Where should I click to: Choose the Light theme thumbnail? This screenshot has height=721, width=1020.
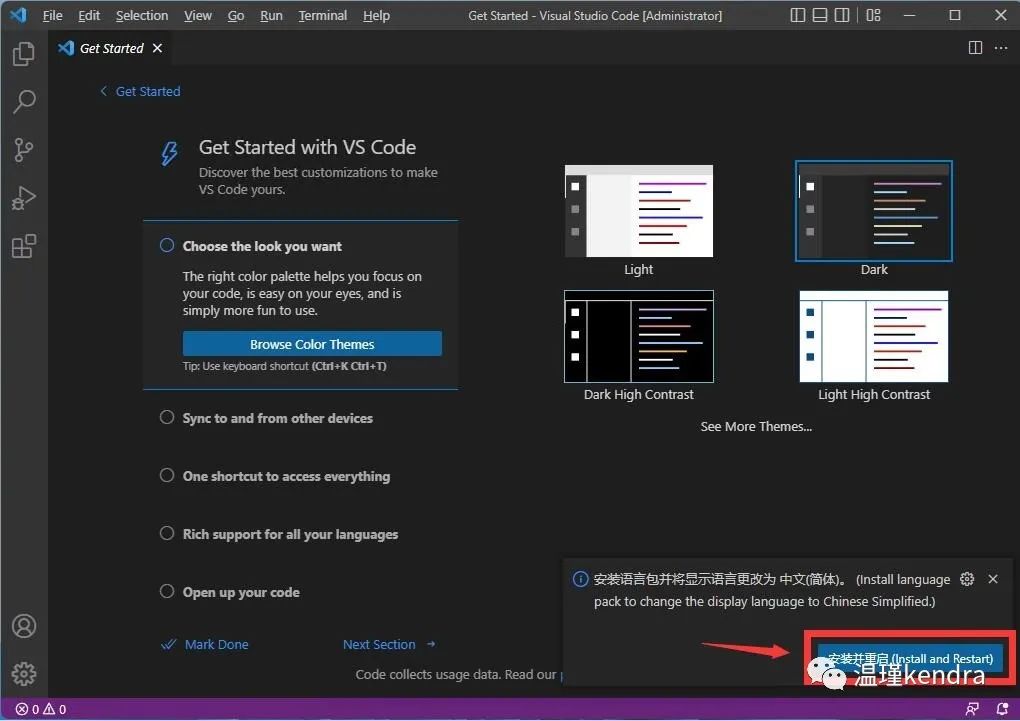pos(639,211)
